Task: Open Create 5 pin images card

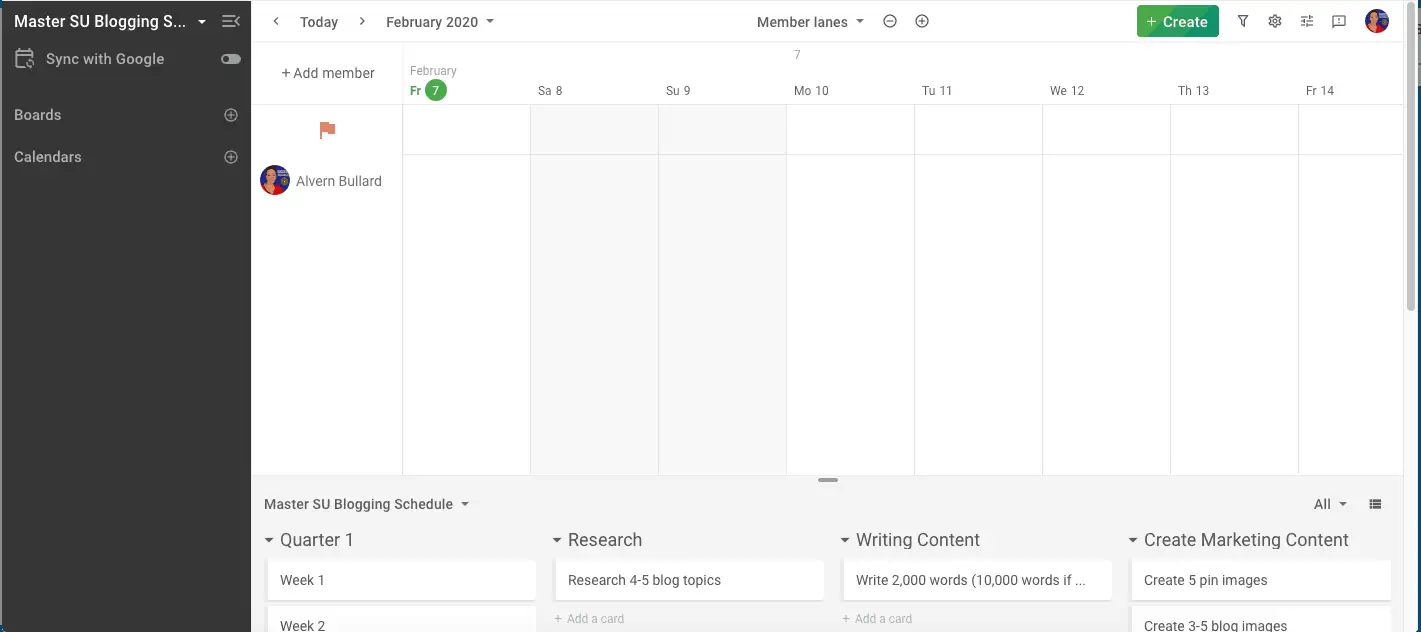Action: click(x=1261, y=580)
